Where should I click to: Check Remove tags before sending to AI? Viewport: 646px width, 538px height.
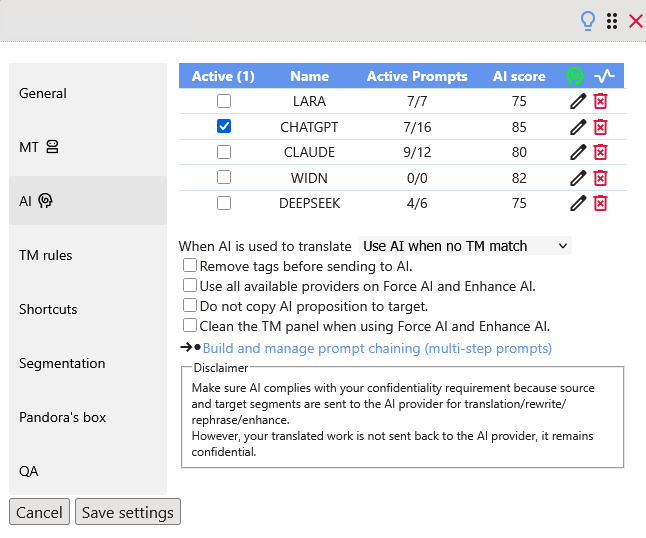coord(190,265)
